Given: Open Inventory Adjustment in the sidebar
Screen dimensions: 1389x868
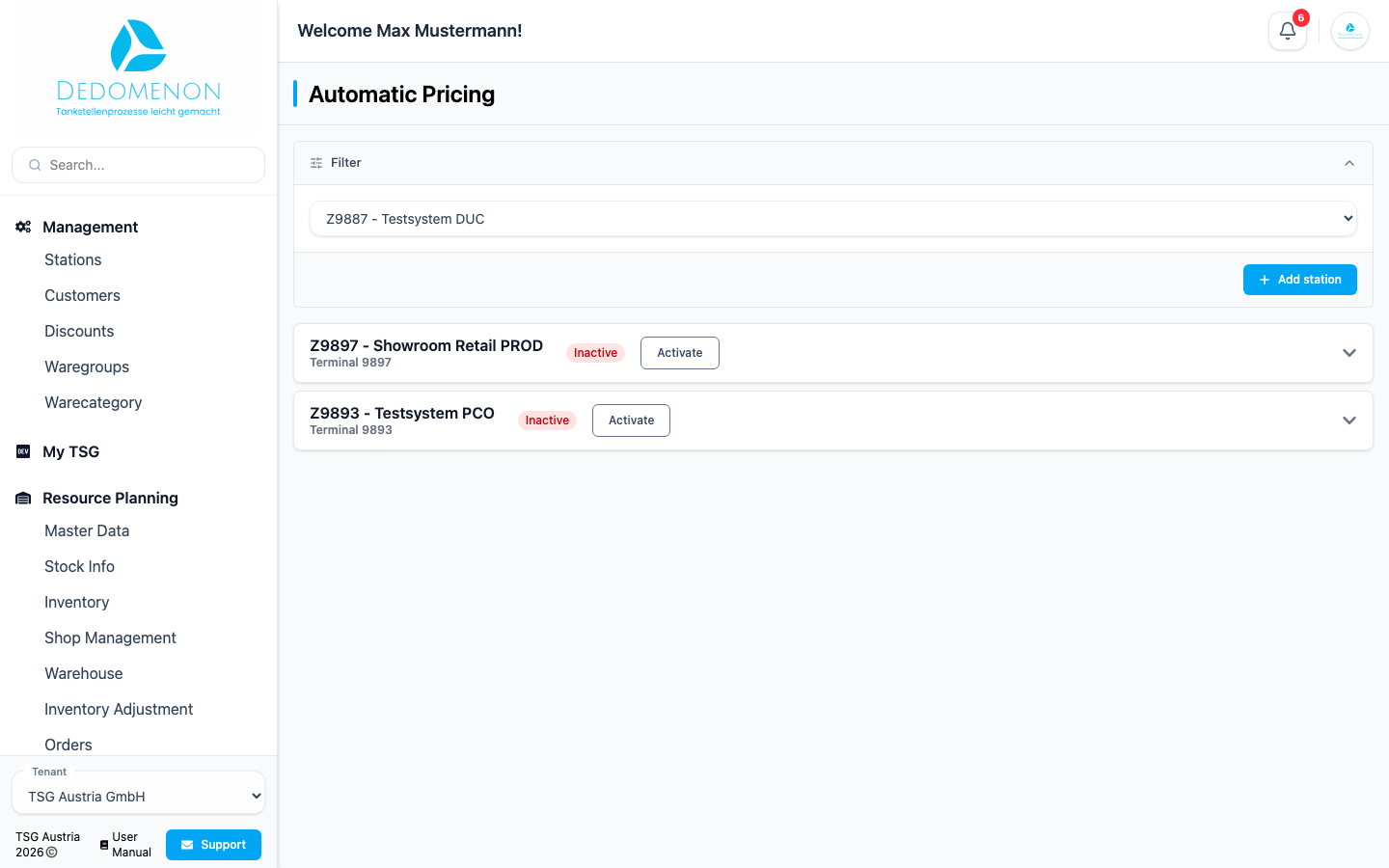Looking at the screenshot, I should tap(119, 709).
